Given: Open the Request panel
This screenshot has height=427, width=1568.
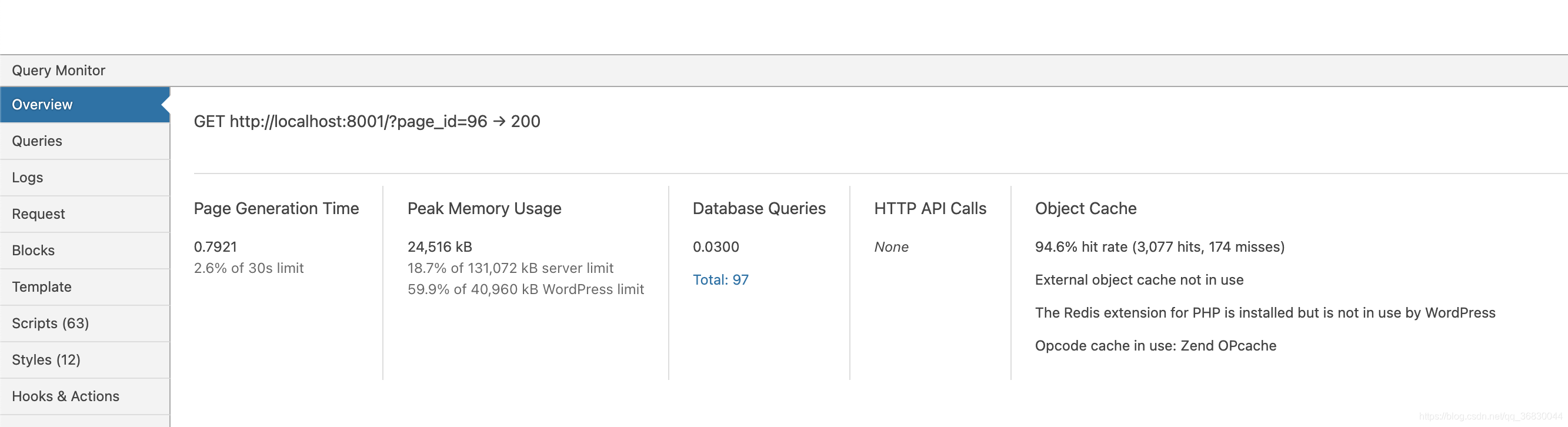Looking at the screenshot, I should point(38,215).
